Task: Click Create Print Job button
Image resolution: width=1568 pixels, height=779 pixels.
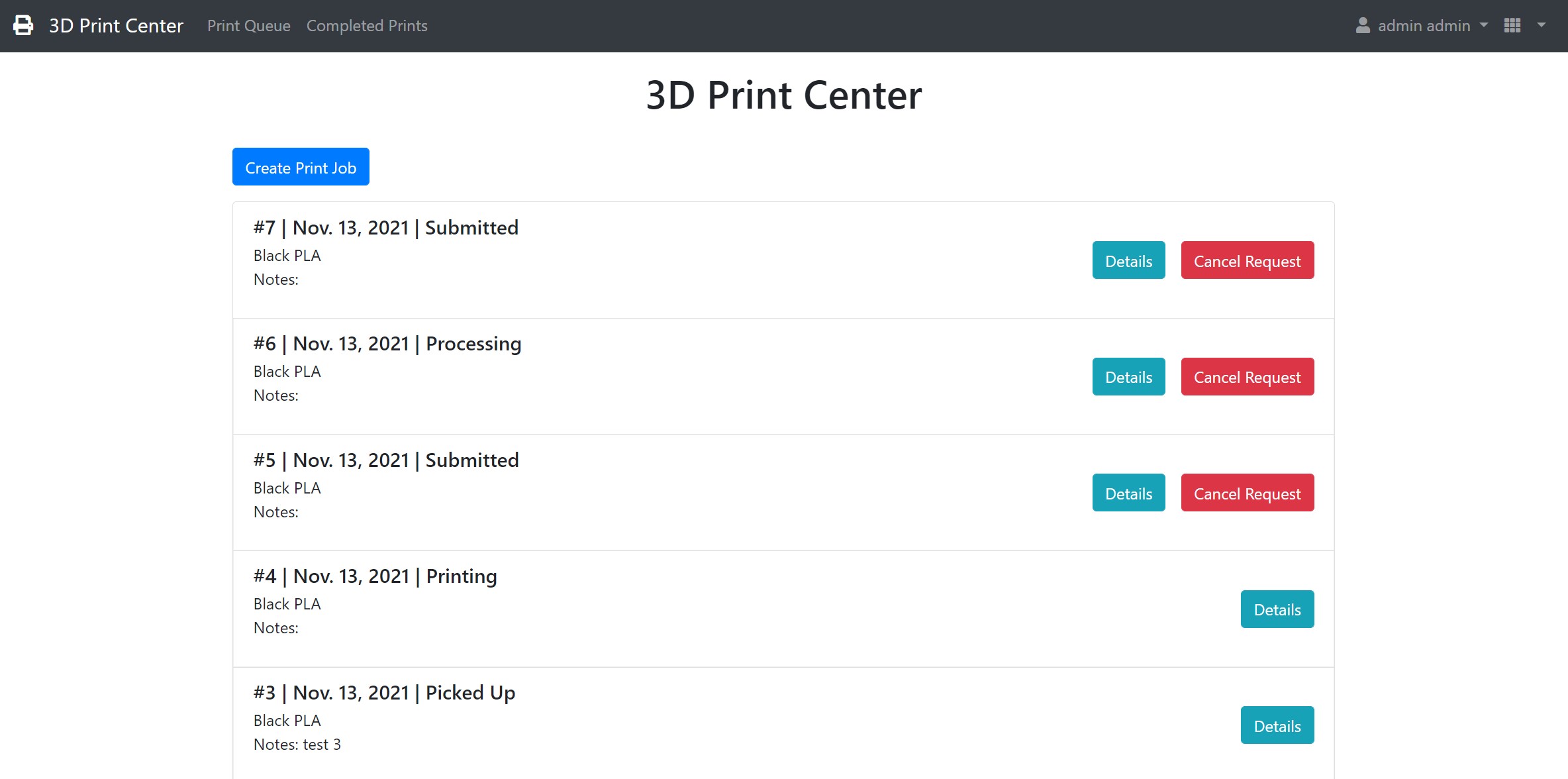Action: pyautogui.click(x=300, y=168)
